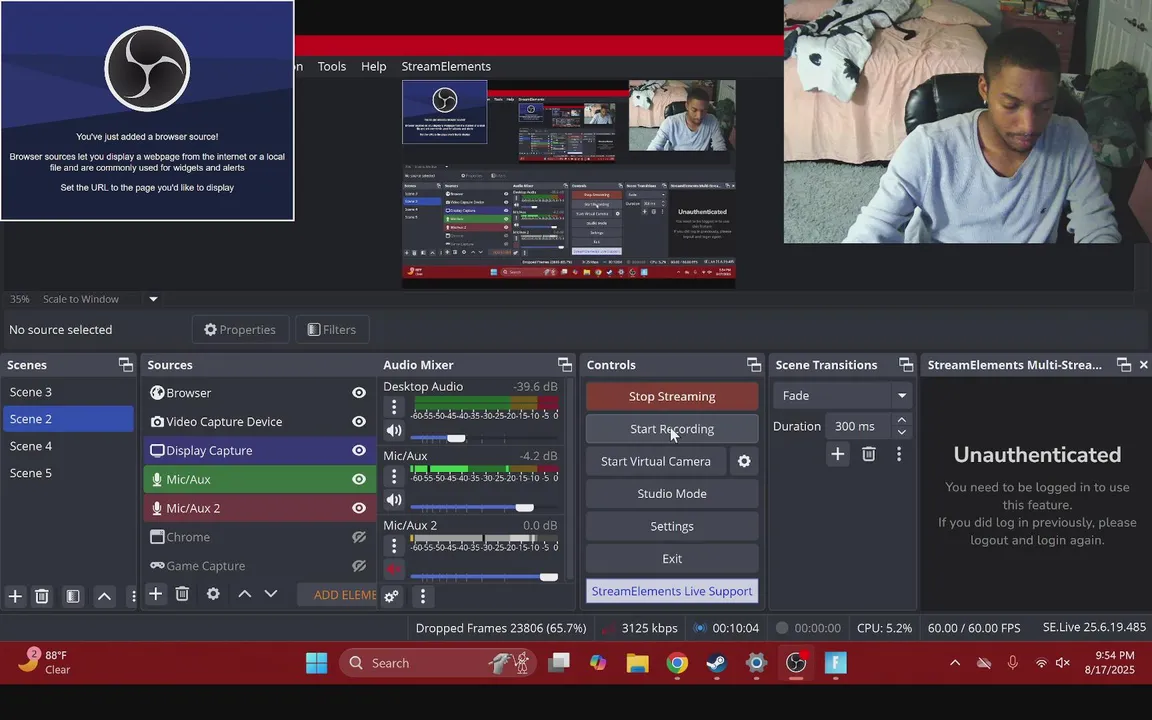Click Start Recording

[x=672, y=429]
